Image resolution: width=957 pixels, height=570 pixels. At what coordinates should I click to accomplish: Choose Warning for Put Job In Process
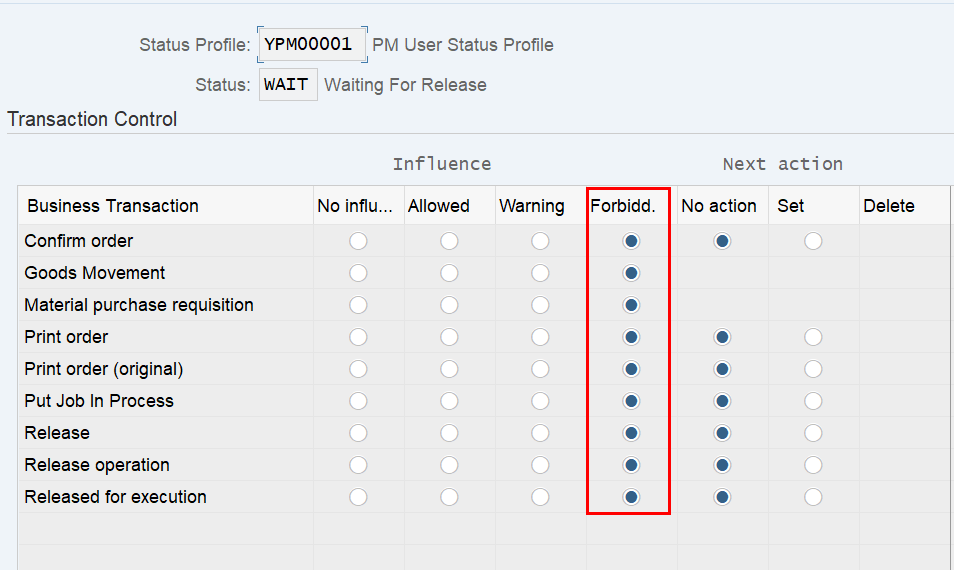pyautogui.click(x=540, y=401)
